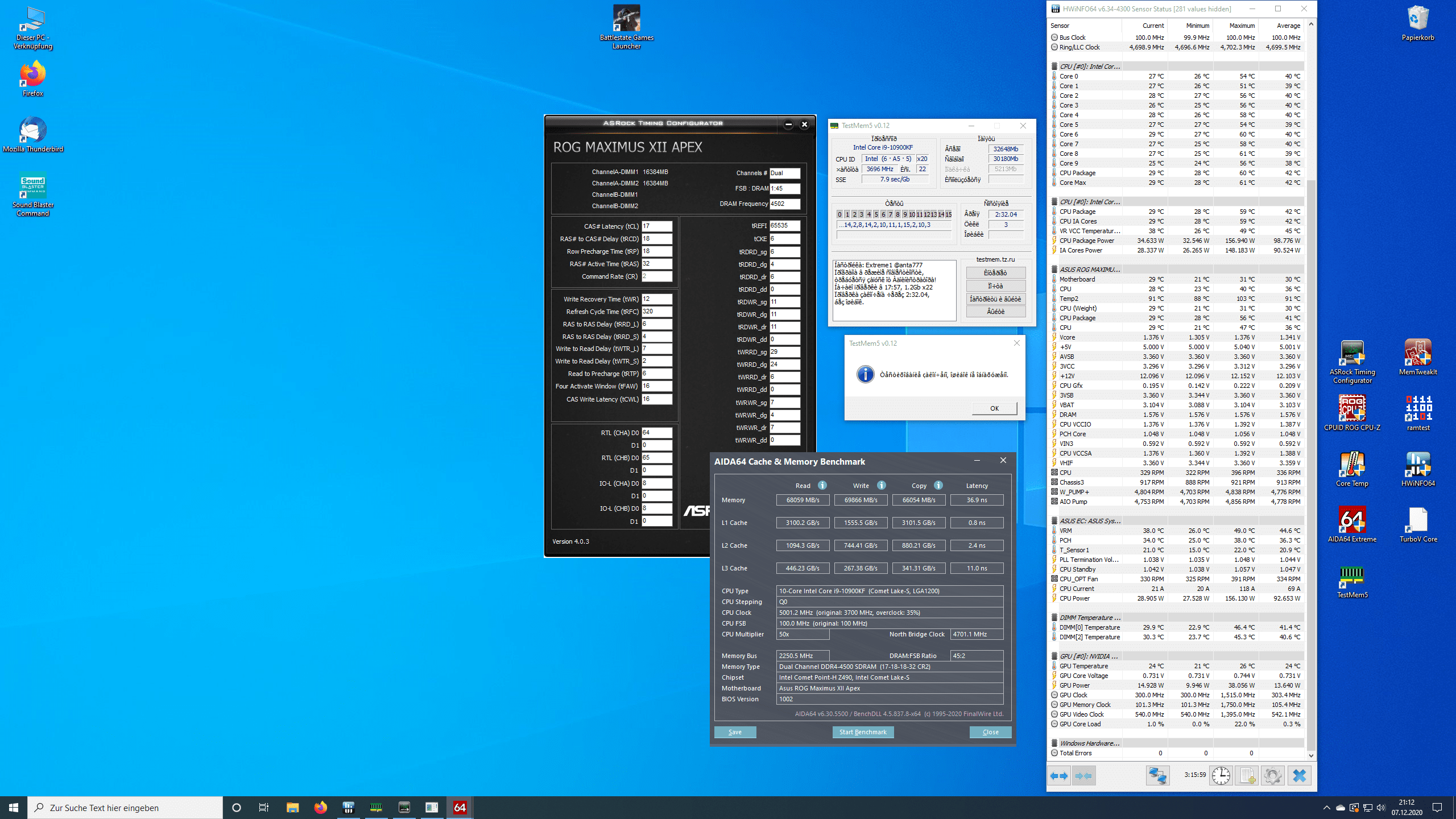Click HWiNFO collapse columns inward-arrows icon
Screen dimensions: 1456x819
coord(1084,775)
